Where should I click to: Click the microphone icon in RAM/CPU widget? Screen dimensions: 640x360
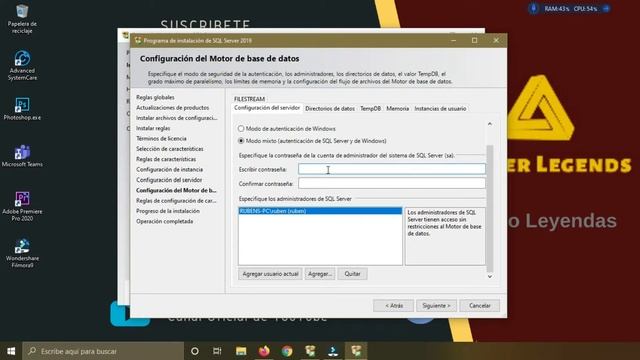pos(533,9)
